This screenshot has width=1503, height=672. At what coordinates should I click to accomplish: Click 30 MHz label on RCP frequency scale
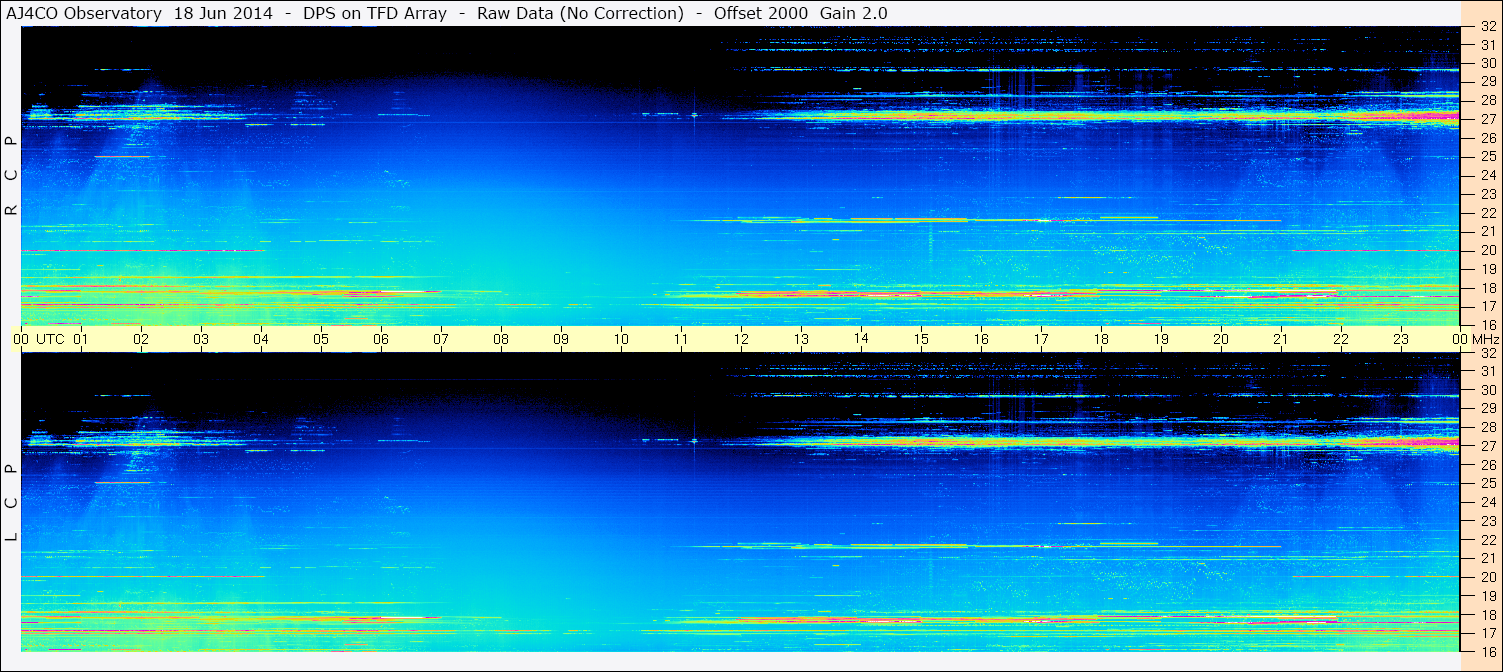pyautogui.click(x=1487, y=63)
